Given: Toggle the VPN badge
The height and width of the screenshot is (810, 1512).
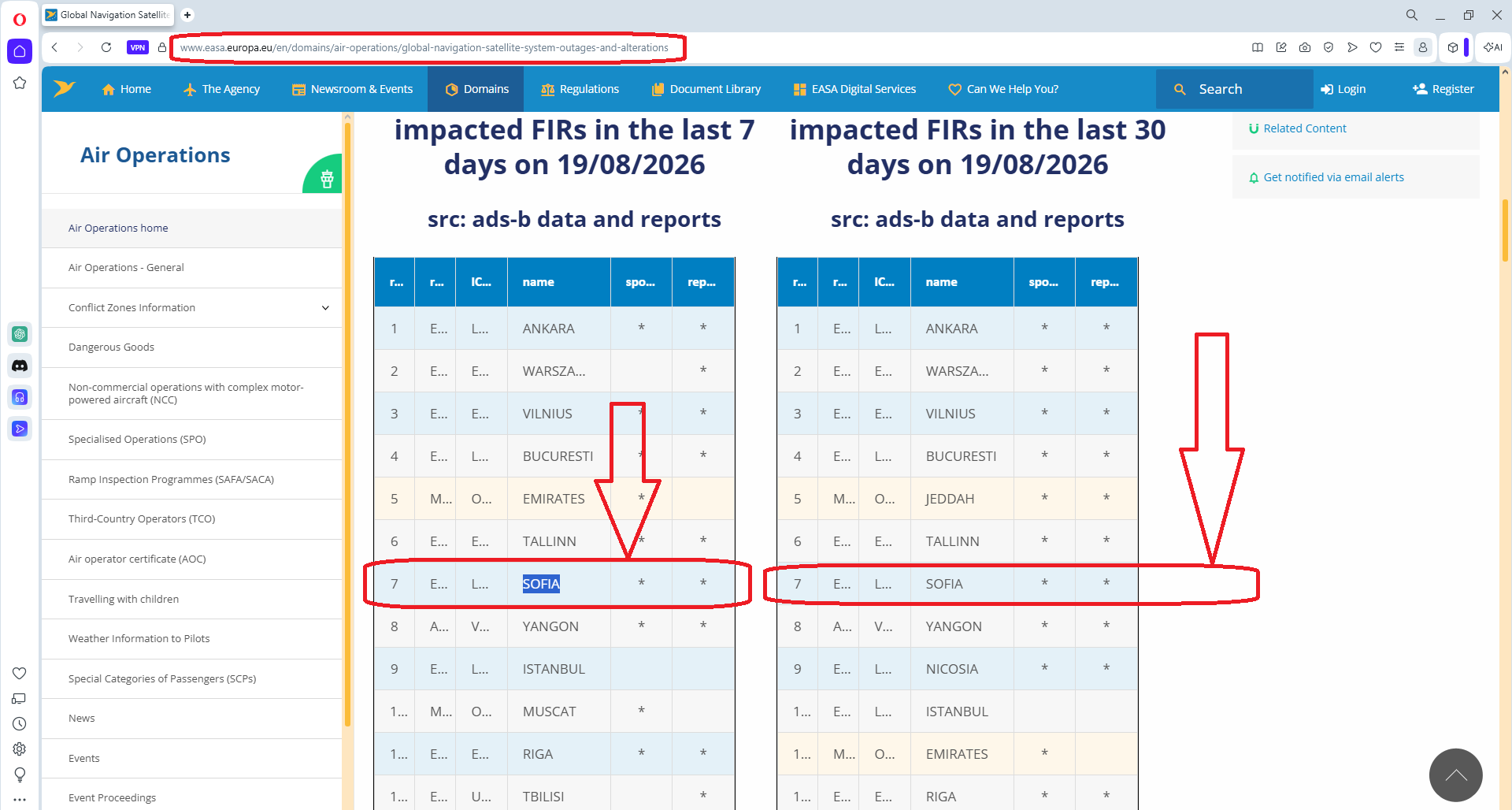Looking at the screenshot, I should point(137,47).
